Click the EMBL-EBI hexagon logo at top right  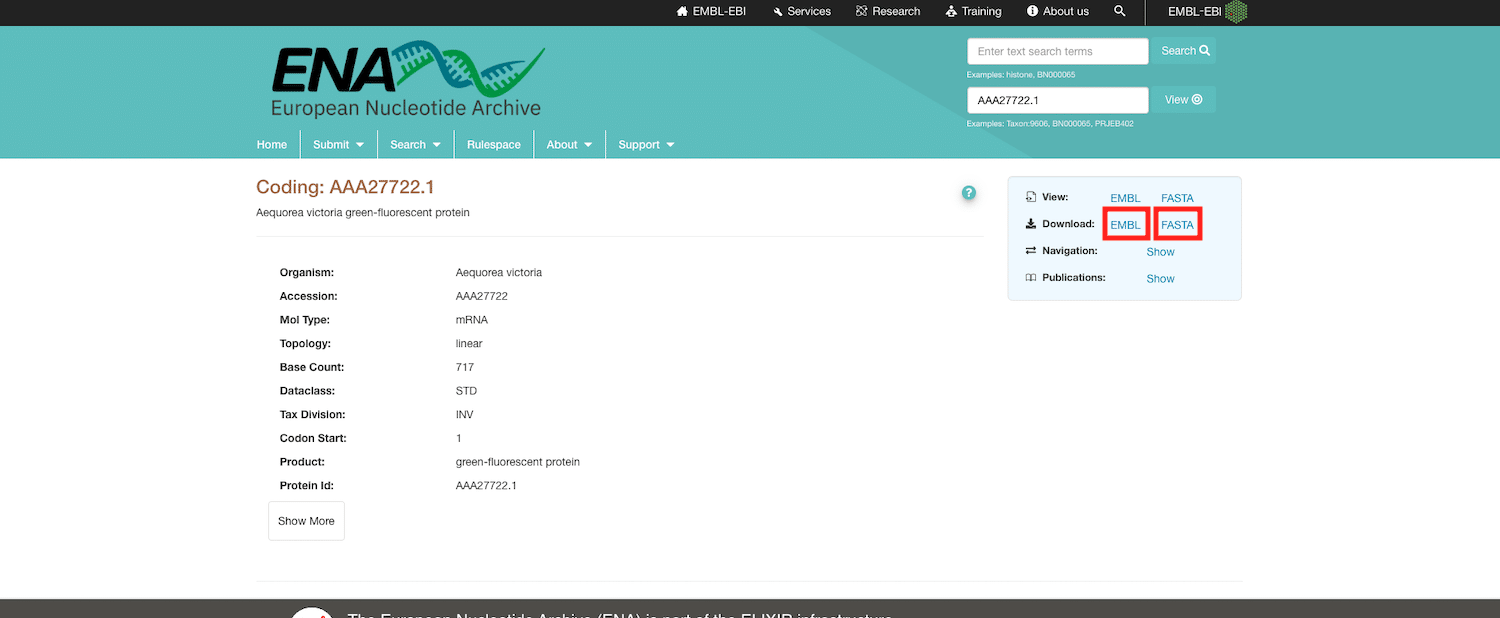point(1237,12)
